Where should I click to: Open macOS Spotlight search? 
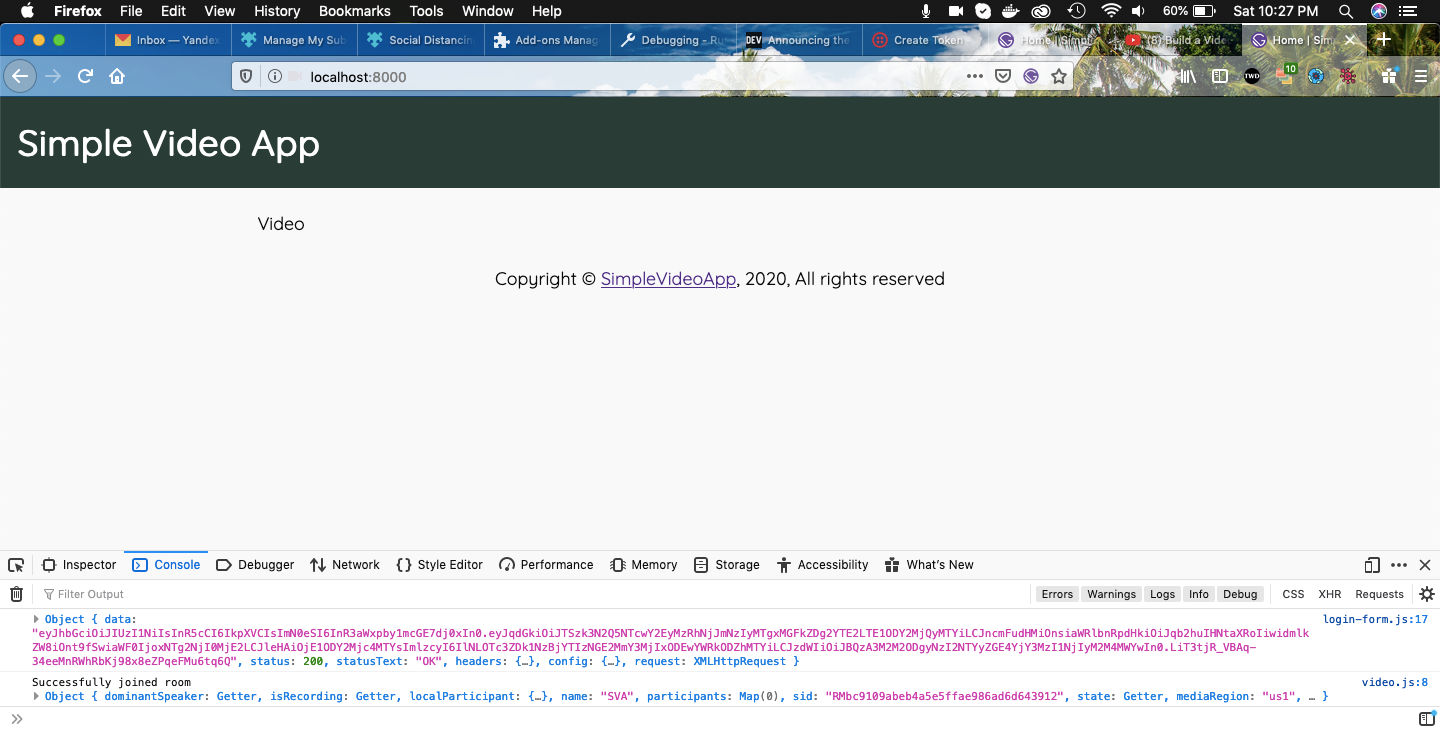1346,11
